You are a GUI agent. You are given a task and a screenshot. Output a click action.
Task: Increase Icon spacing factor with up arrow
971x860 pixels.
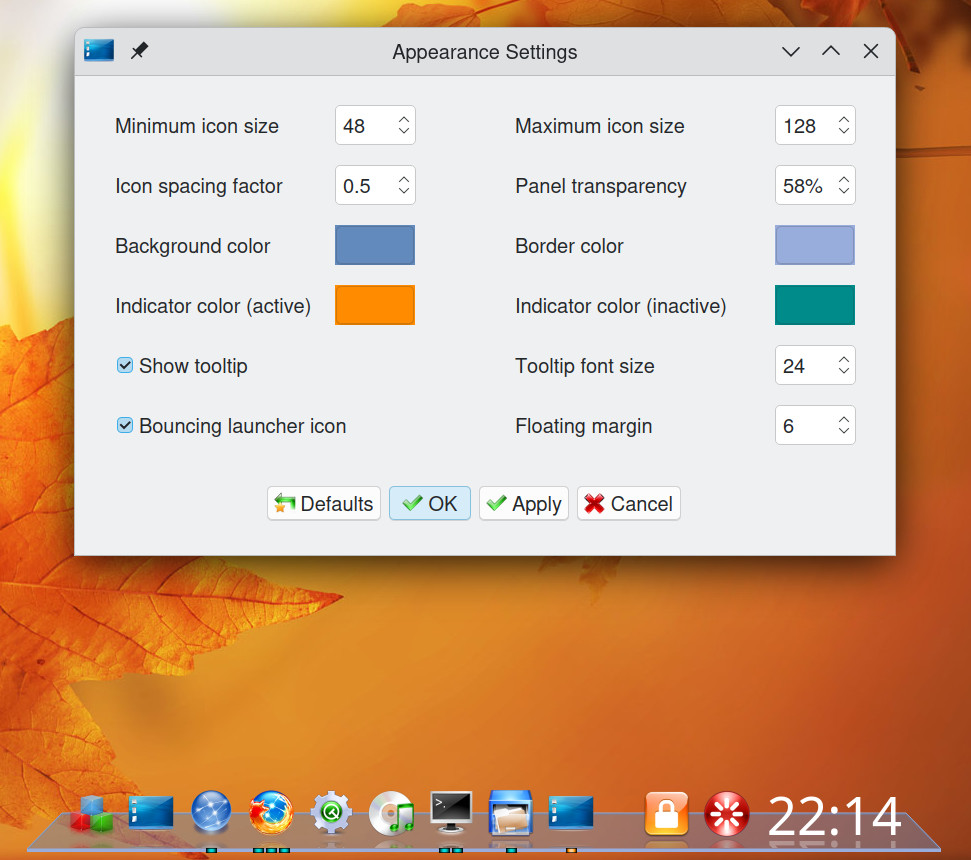[404, 180]
